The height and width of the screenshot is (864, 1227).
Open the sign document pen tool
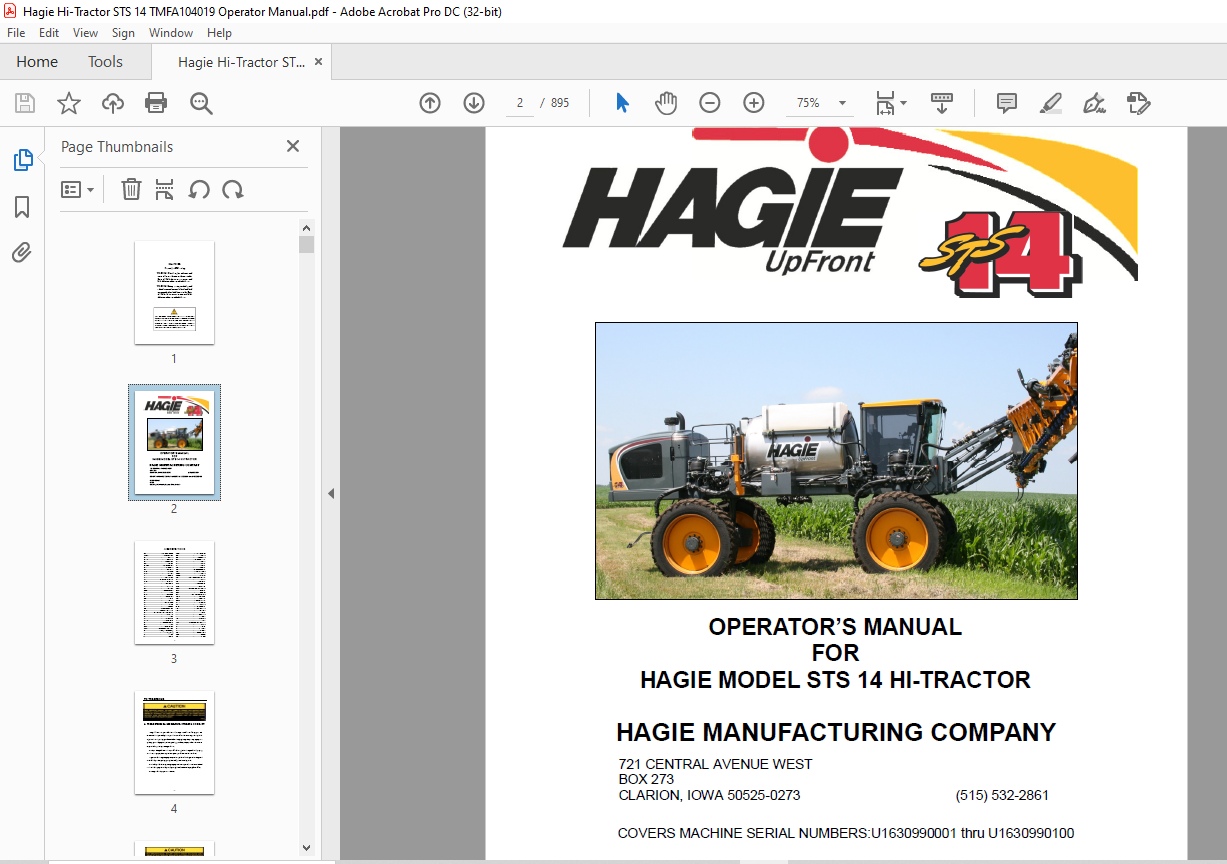click(1095, 103)
